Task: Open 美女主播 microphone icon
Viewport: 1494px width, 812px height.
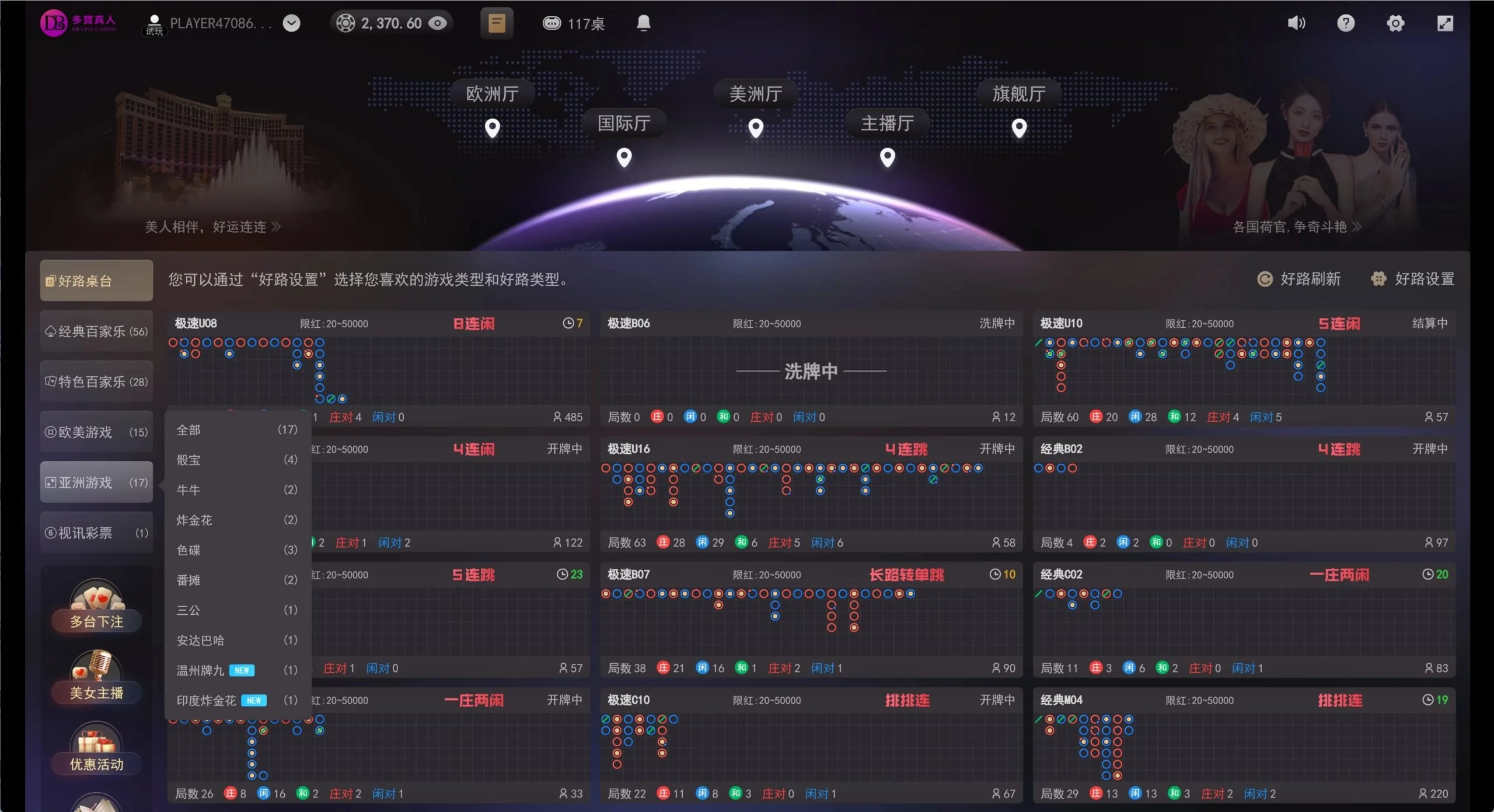Action: pyautogui.click(x=96, y=677)
